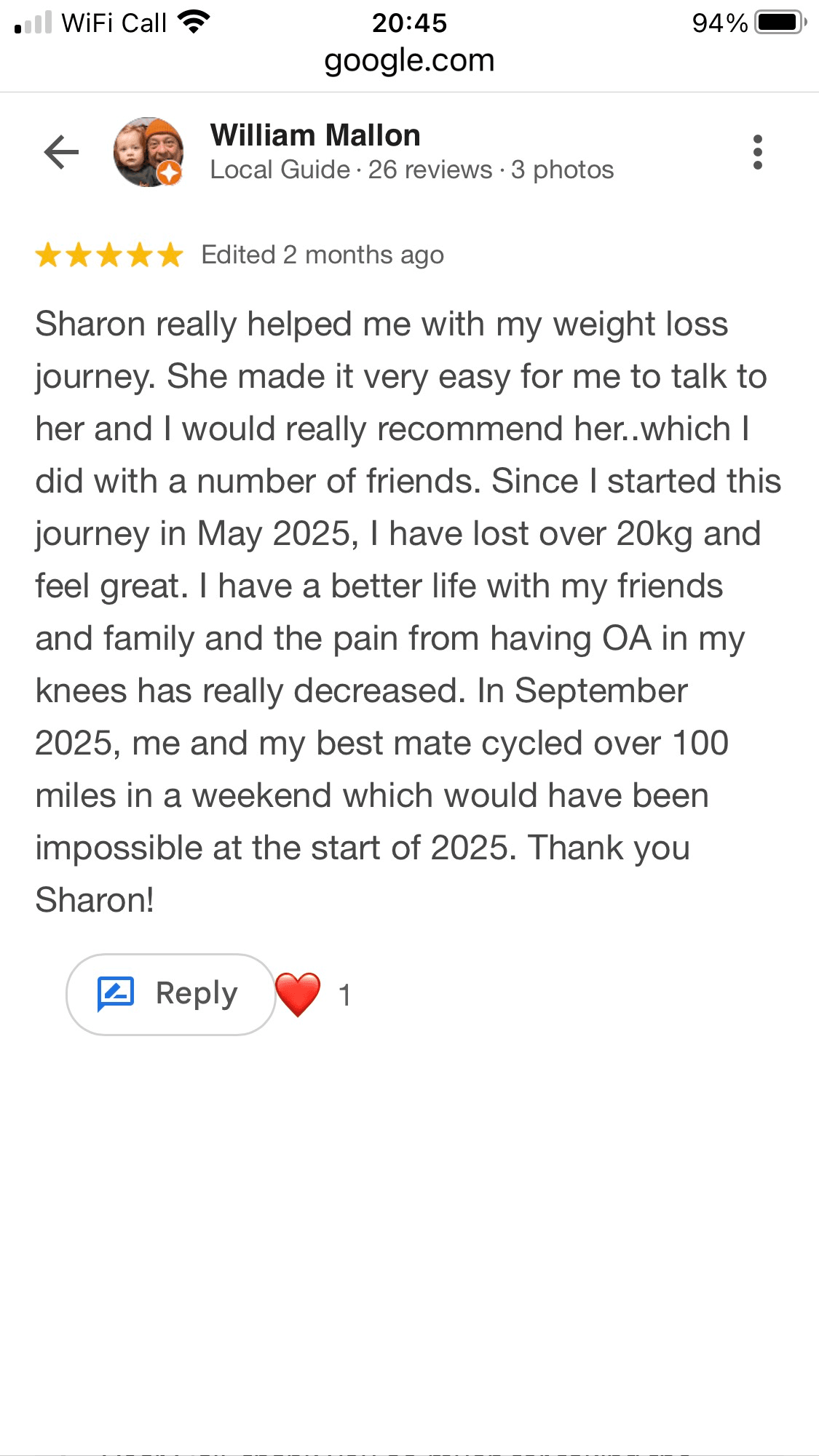Screen dimensions: 819x1456
Task: Tap the orange Local Guide badge
Action: (x=170, y=173)
